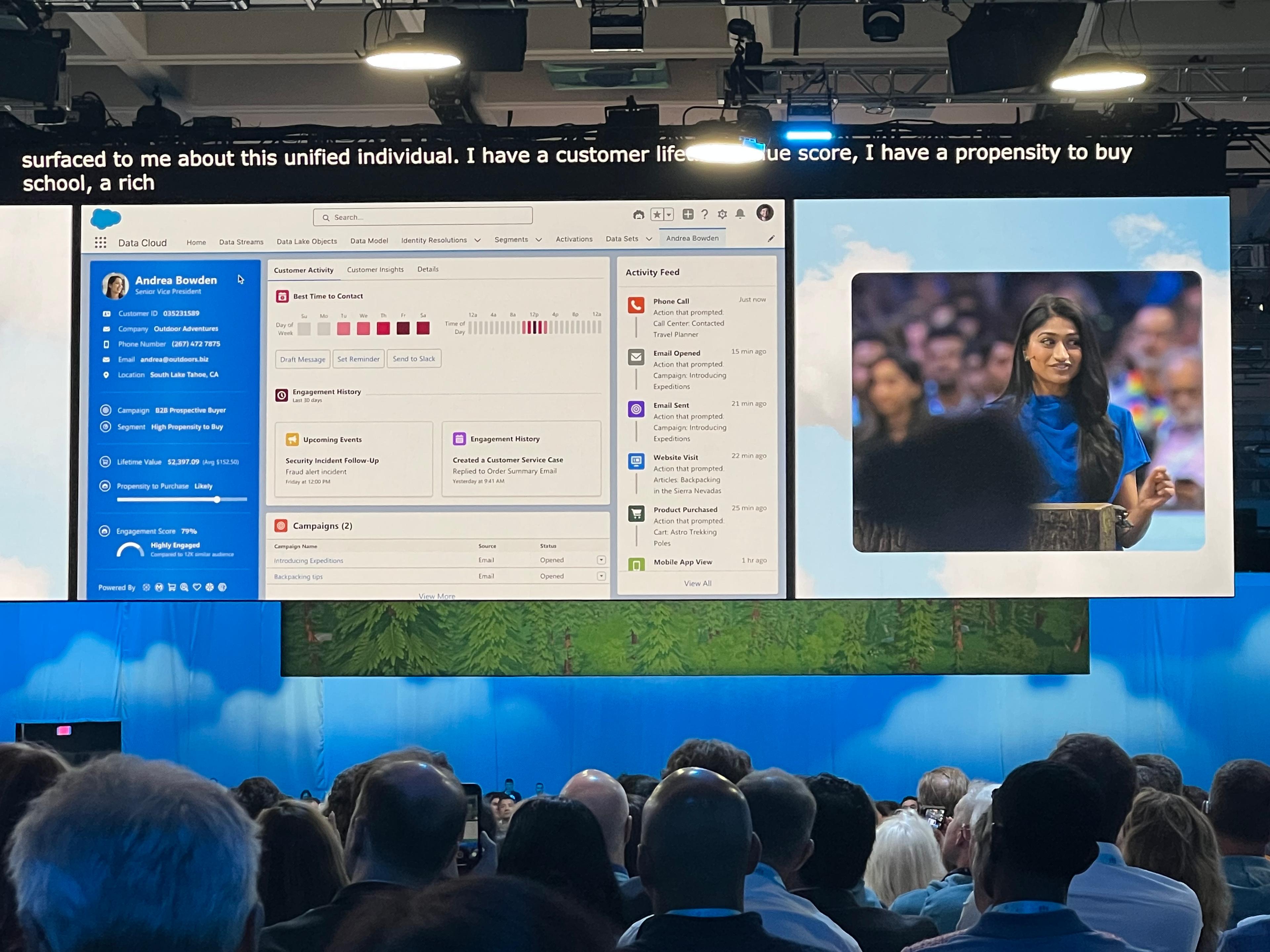
Task: Click the pencil edit navigation icon
Action: click(771, 238)
